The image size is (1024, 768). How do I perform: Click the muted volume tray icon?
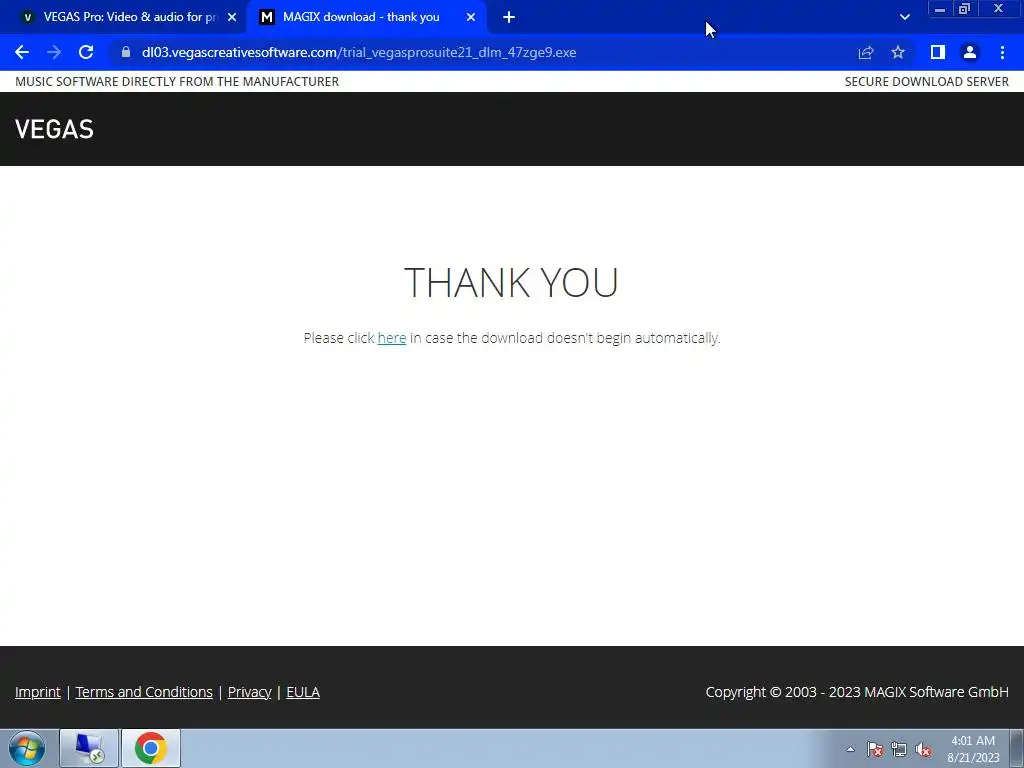click(x=923, y=750)
